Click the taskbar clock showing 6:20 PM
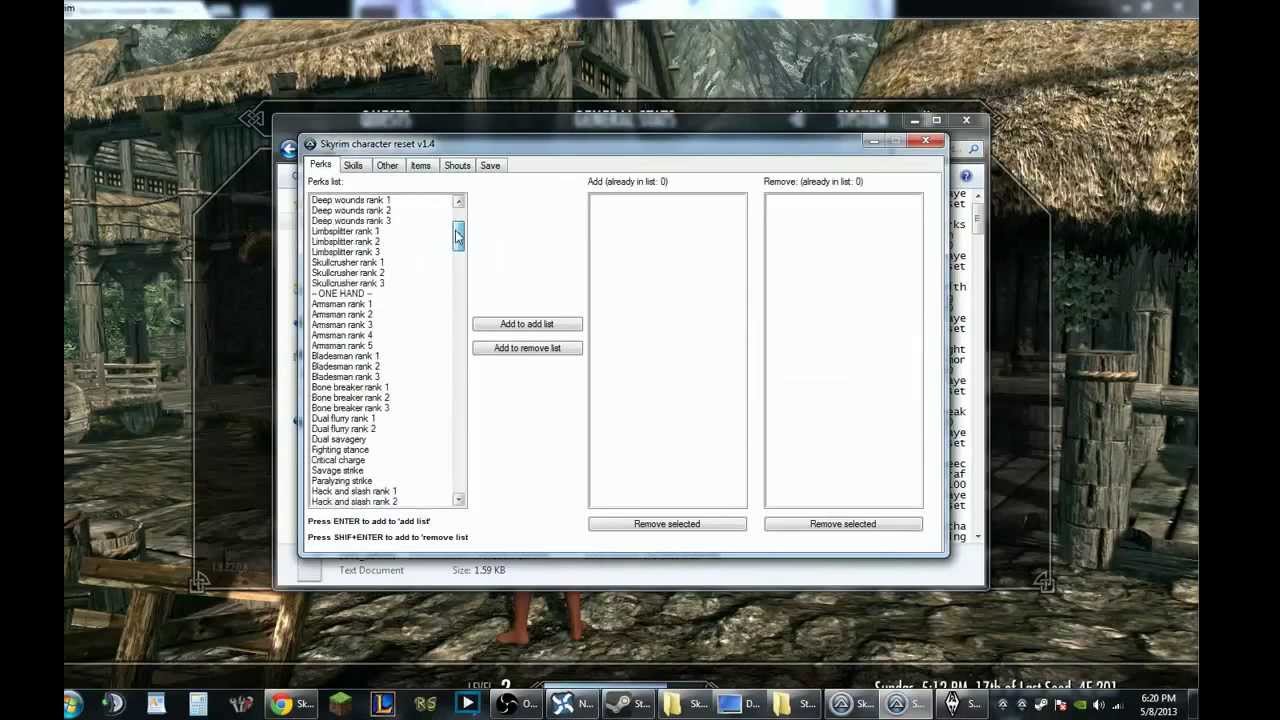This screenshot has width=1280, height=720. pos(1157,705)
